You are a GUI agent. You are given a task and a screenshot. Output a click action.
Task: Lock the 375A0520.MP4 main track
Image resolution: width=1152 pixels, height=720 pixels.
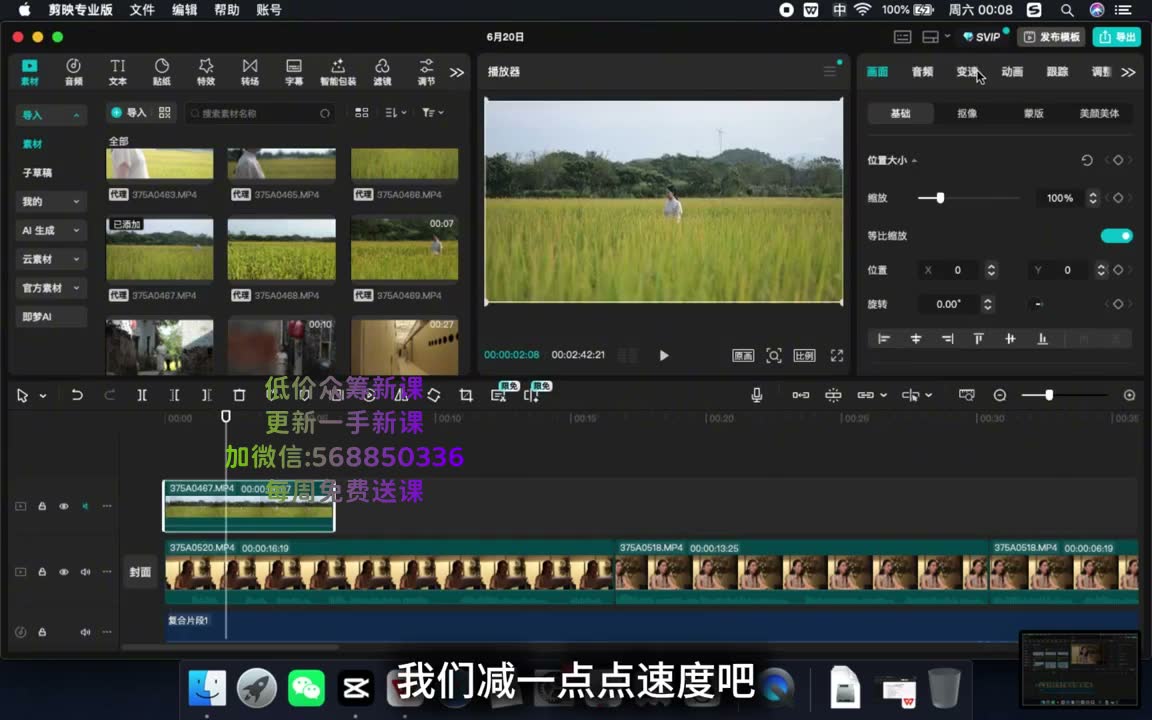[42, 572]
